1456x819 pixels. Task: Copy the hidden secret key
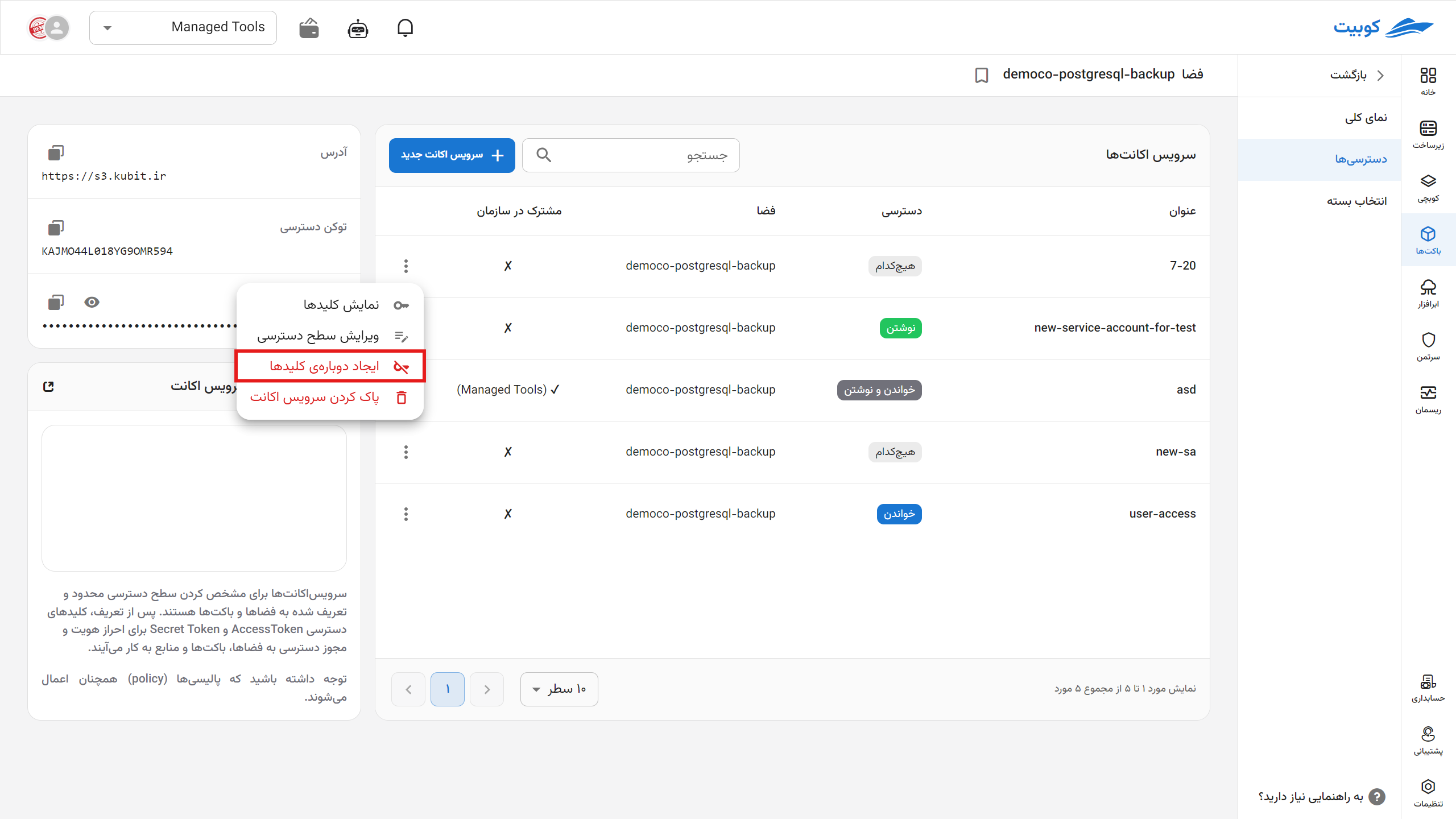click(56, 302)
